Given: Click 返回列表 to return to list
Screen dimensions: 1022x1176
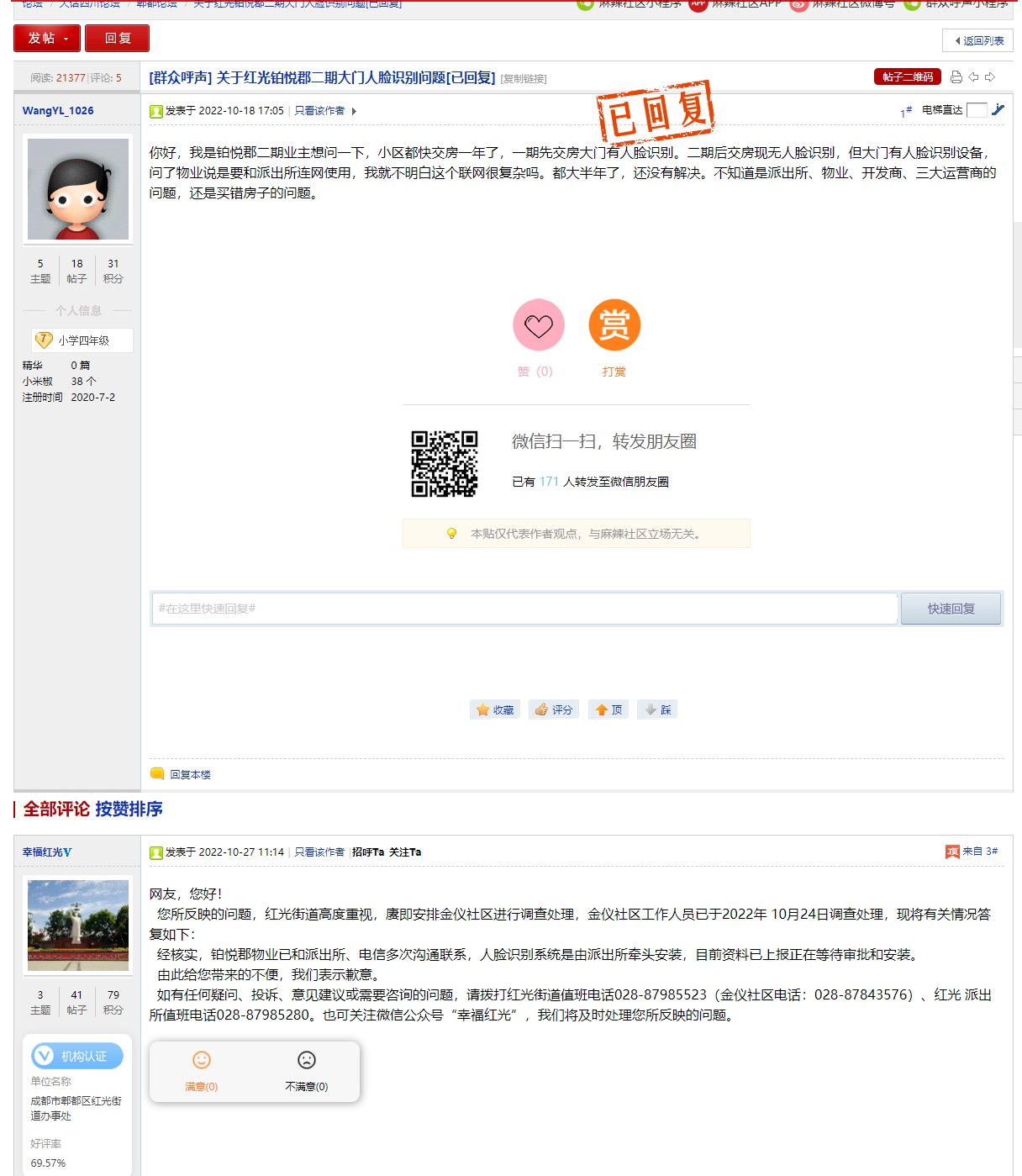Looking at the screenshot, I should (978, 40).
